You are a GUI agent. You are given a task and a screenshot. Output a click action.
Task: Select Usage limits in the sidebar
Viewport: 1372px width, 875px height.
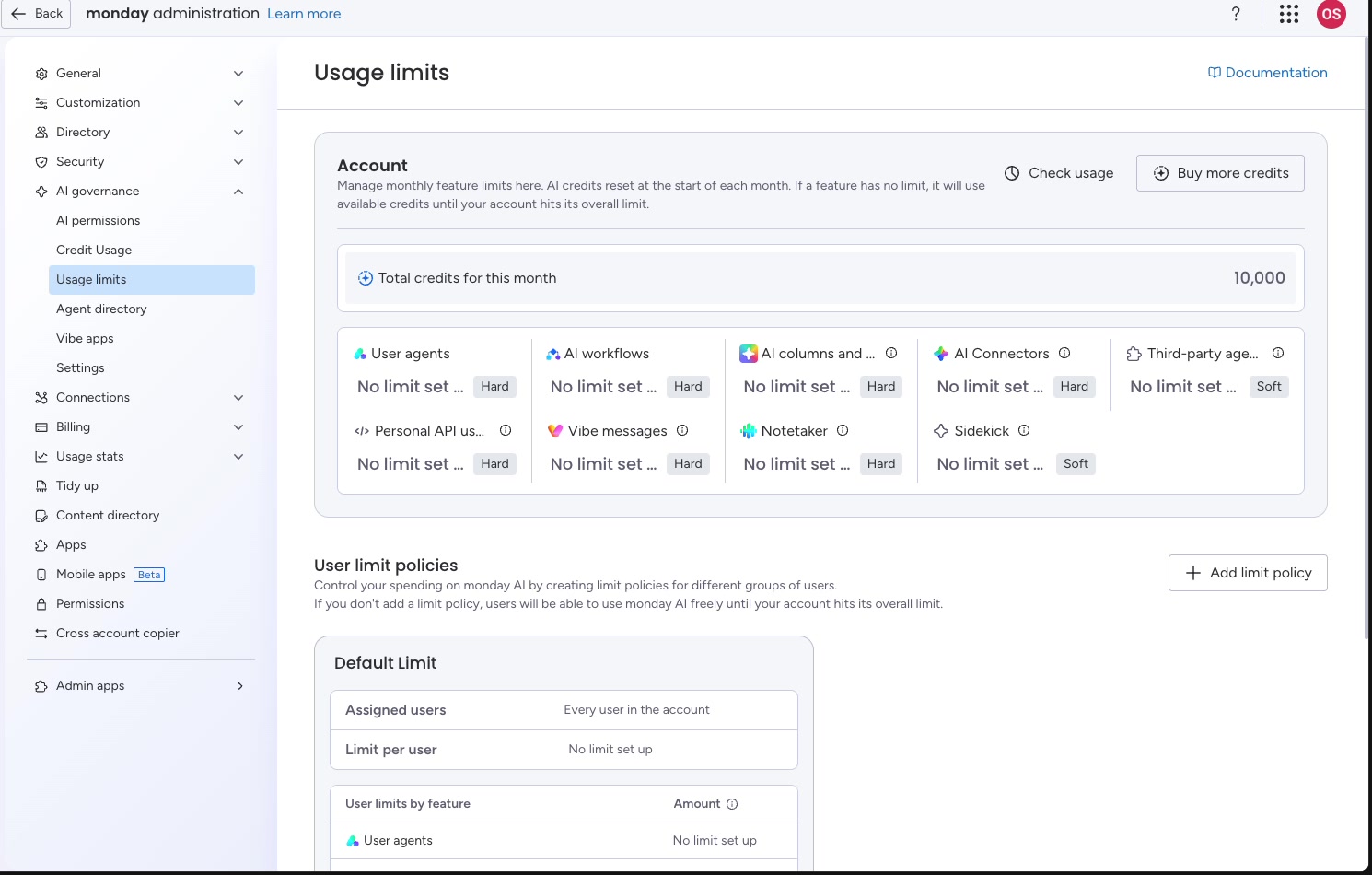click(152, 280)
